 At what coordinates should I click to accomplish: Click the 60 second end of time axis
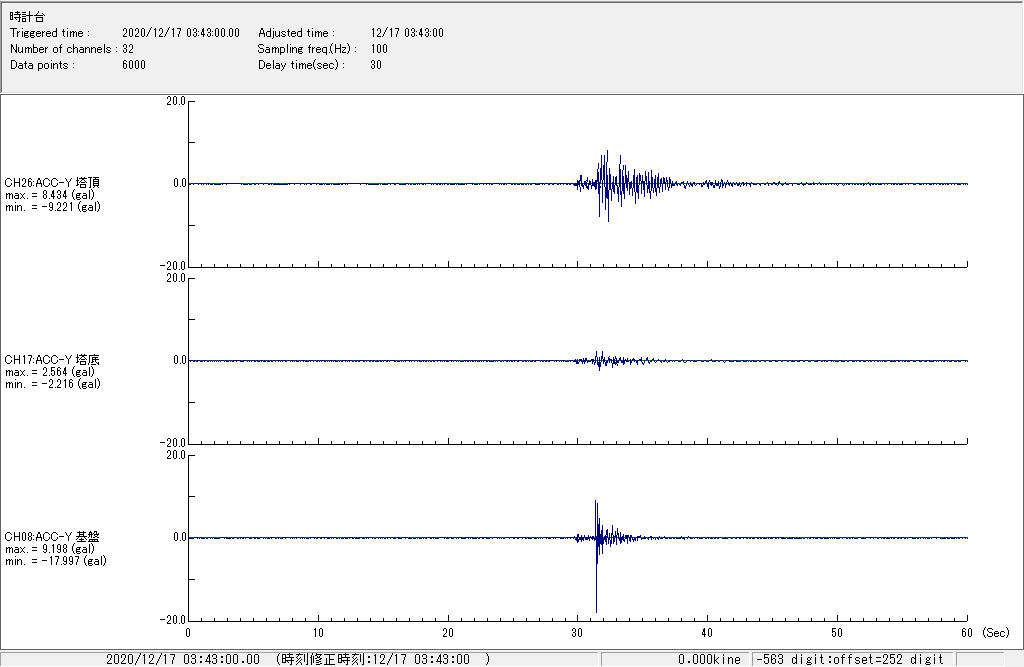coord(967,633)
